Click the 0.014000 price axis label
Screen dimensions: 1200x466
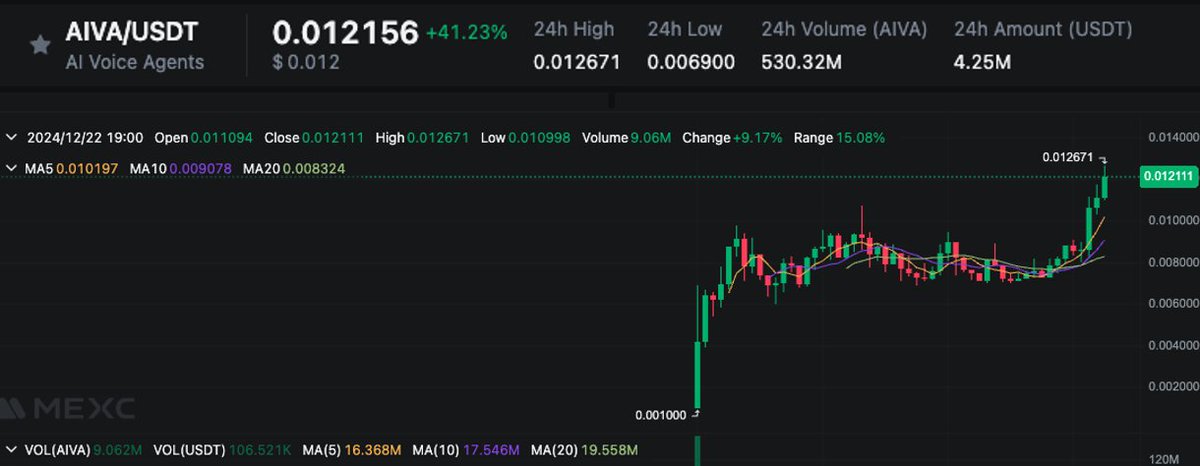pos(1172,137)
